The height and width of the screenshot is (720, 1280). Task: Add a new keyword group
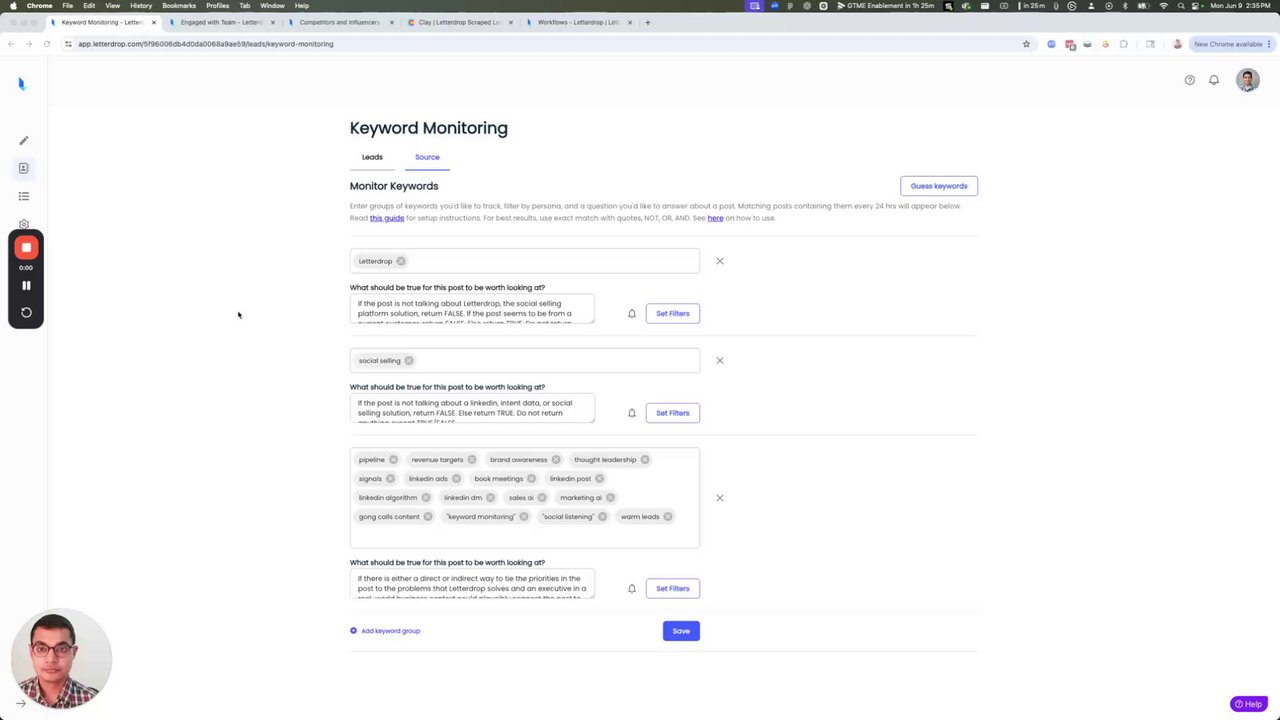tap(385, 631)
